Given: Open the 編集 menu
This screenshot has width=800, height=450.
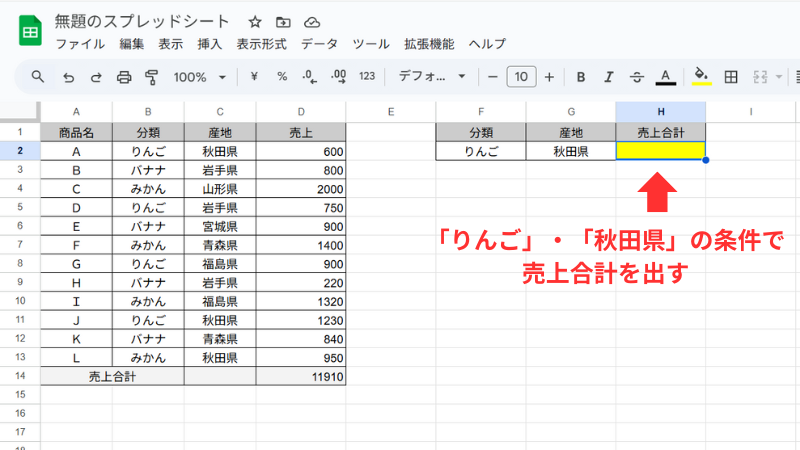Looking at the screenshot, I should [x=132, y=44].
